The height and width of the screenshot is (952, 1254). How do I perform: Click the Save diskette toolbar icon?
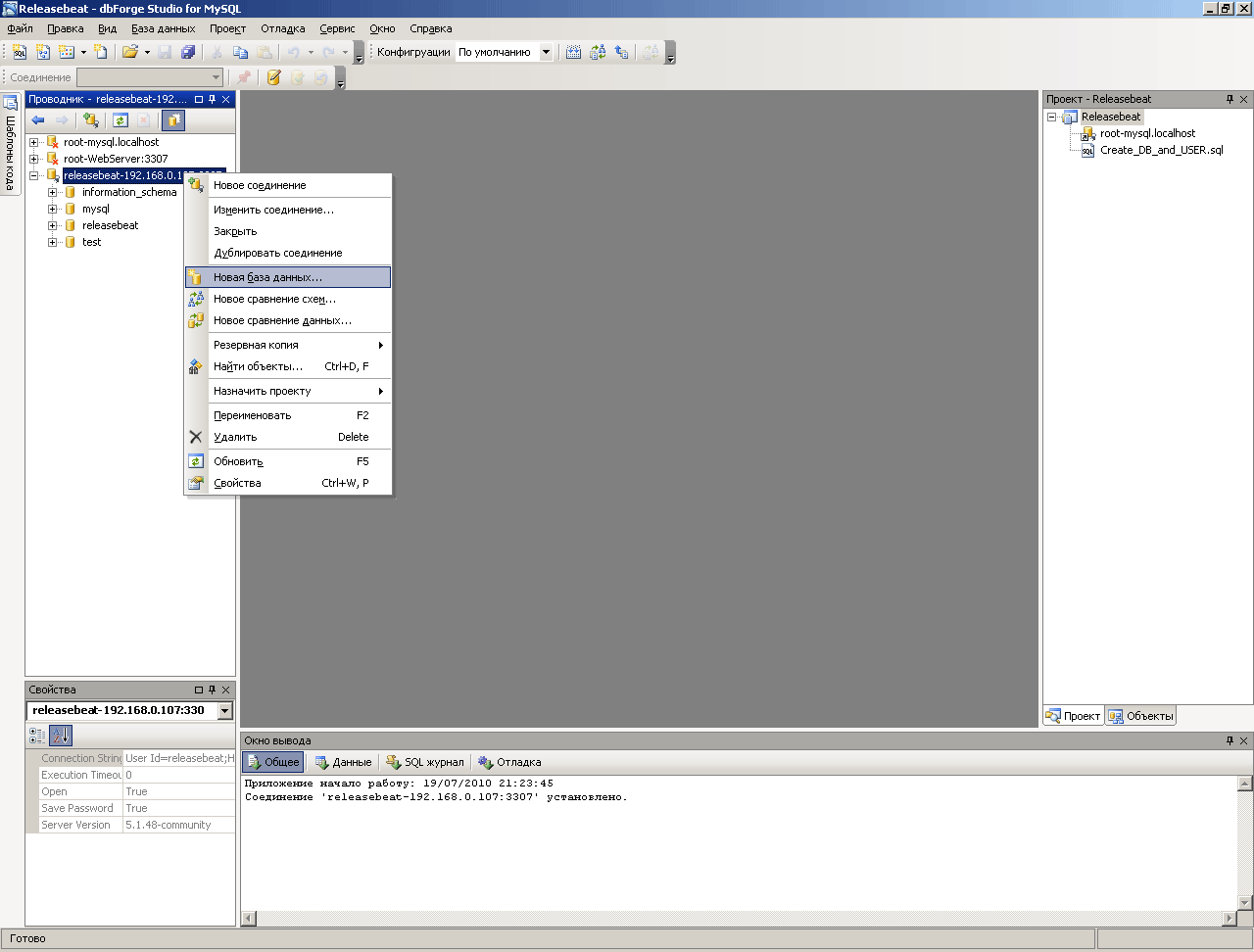tap(165, 52)
